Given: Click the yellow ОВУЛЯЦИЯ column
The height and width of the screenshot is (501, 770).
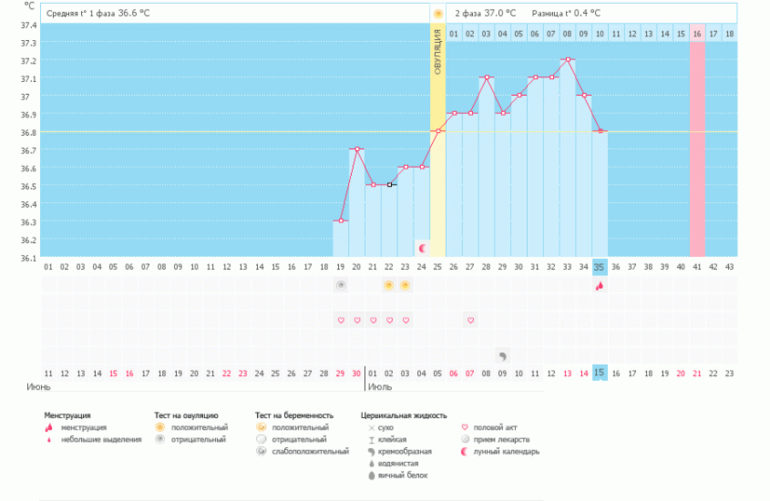Looking at the screenshot, I should [438, 140].
